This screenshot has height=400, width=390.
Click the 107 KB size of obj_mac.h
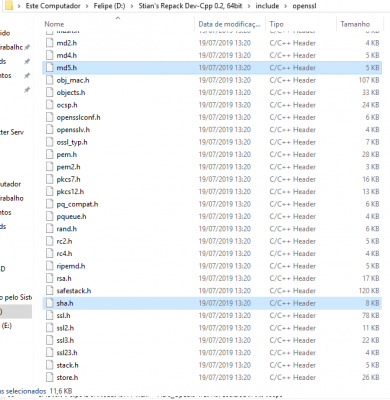(x=369, y=80)
